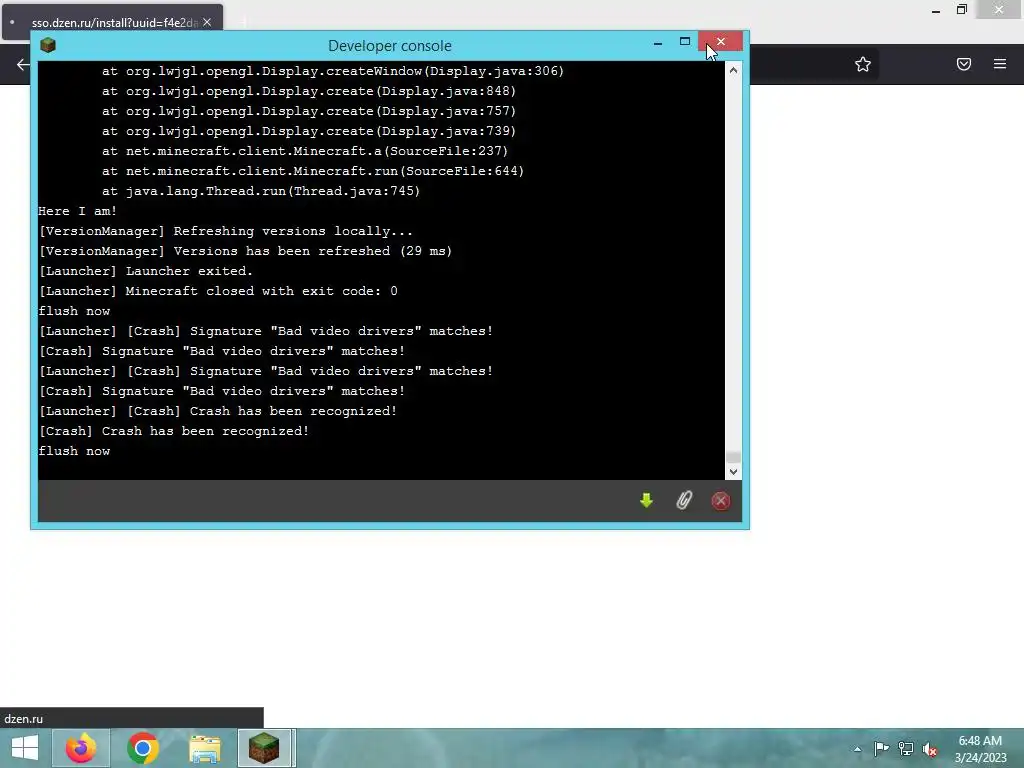Close the Developer console window
The image size is (1024, 768).
pyautogui.click(x=720, y=41)
